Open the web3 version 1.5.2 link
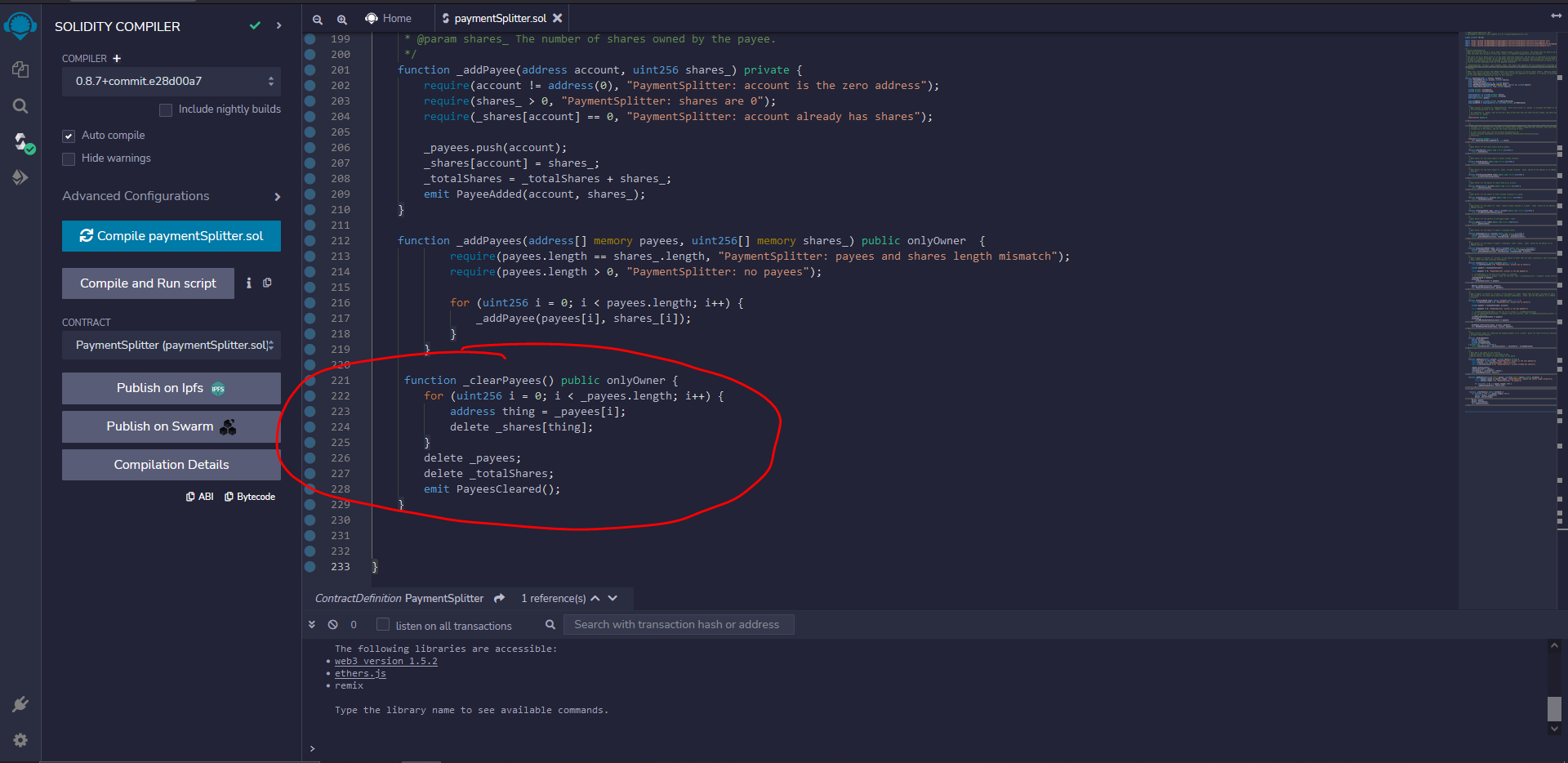The width and height of the screenshot is (1568, 763). click(x=385, y=662)
